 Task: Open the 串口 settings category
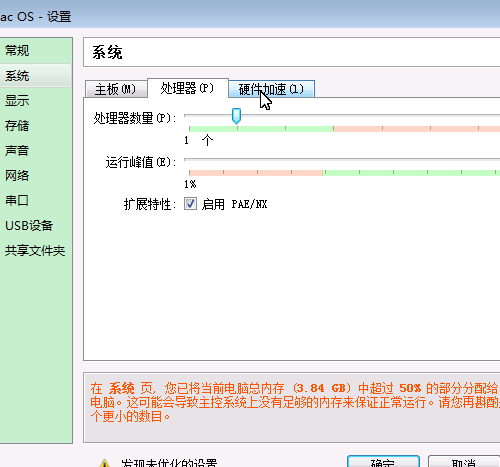17,201
